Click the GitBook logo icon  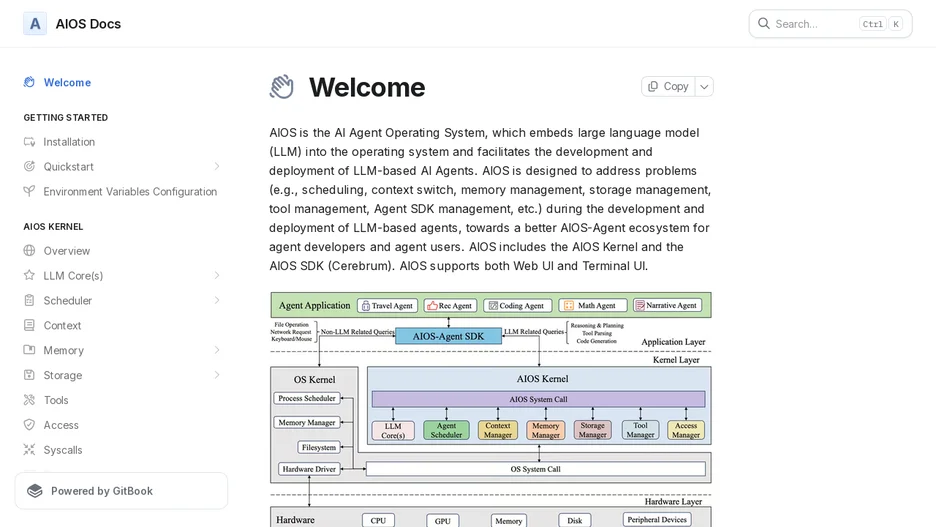[35, 491]
